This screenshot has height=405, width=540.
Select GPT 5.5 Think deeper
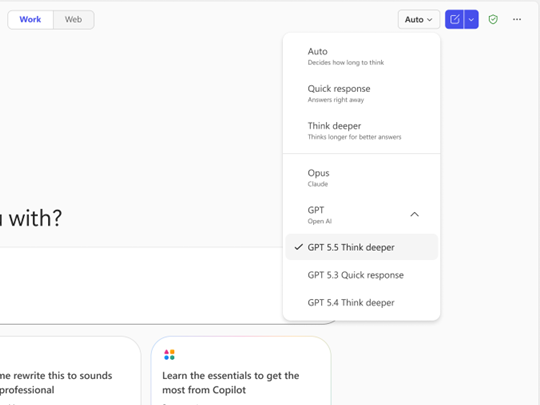(361, 247)
